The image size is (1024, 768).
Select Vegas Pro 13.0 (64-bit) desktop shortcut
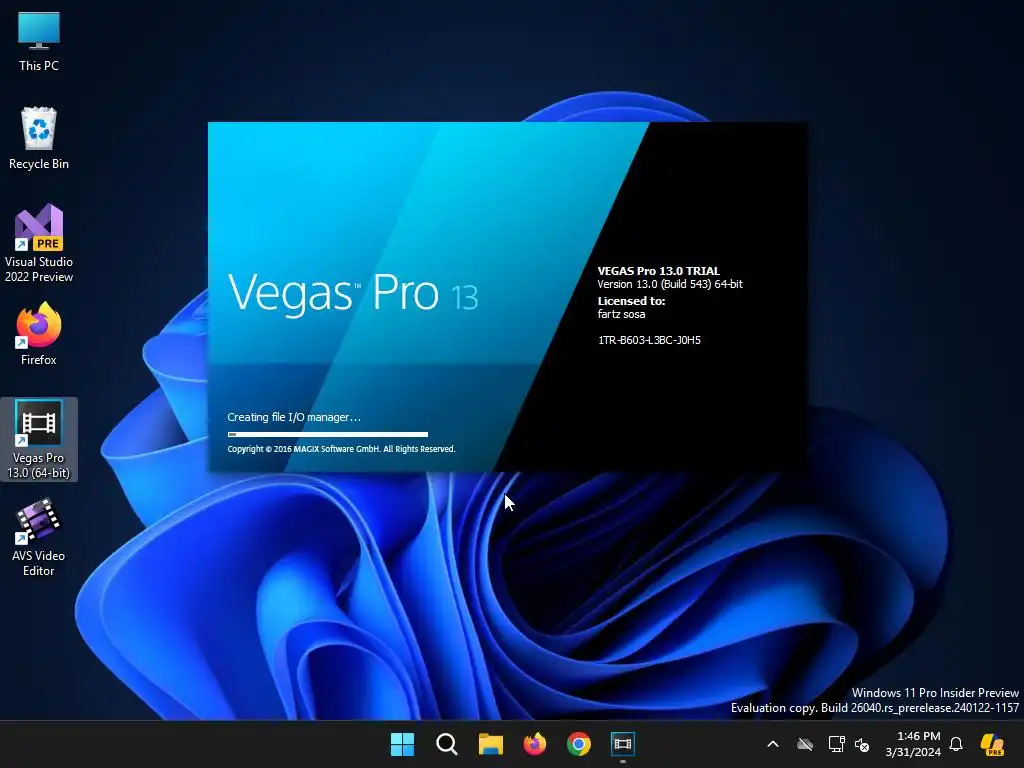pos(39,439)
